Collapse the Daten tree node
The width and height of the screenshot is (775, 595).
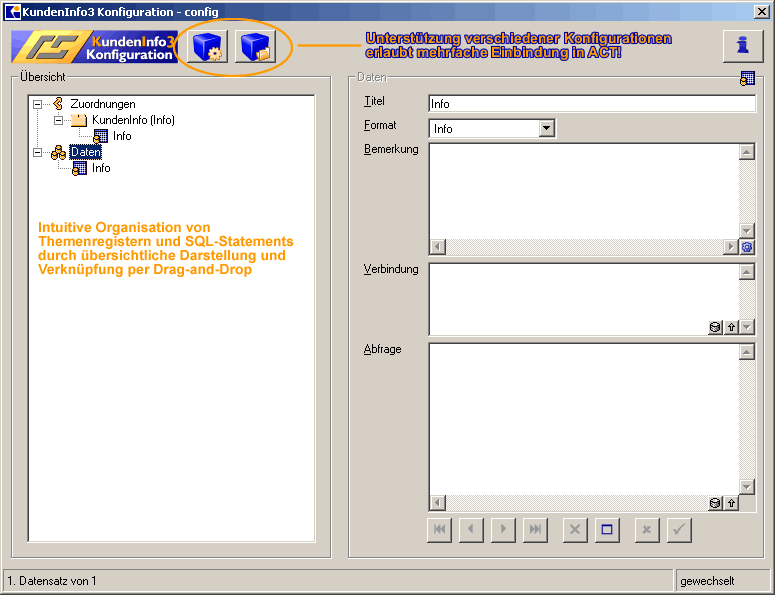click(x=37, y=152)
